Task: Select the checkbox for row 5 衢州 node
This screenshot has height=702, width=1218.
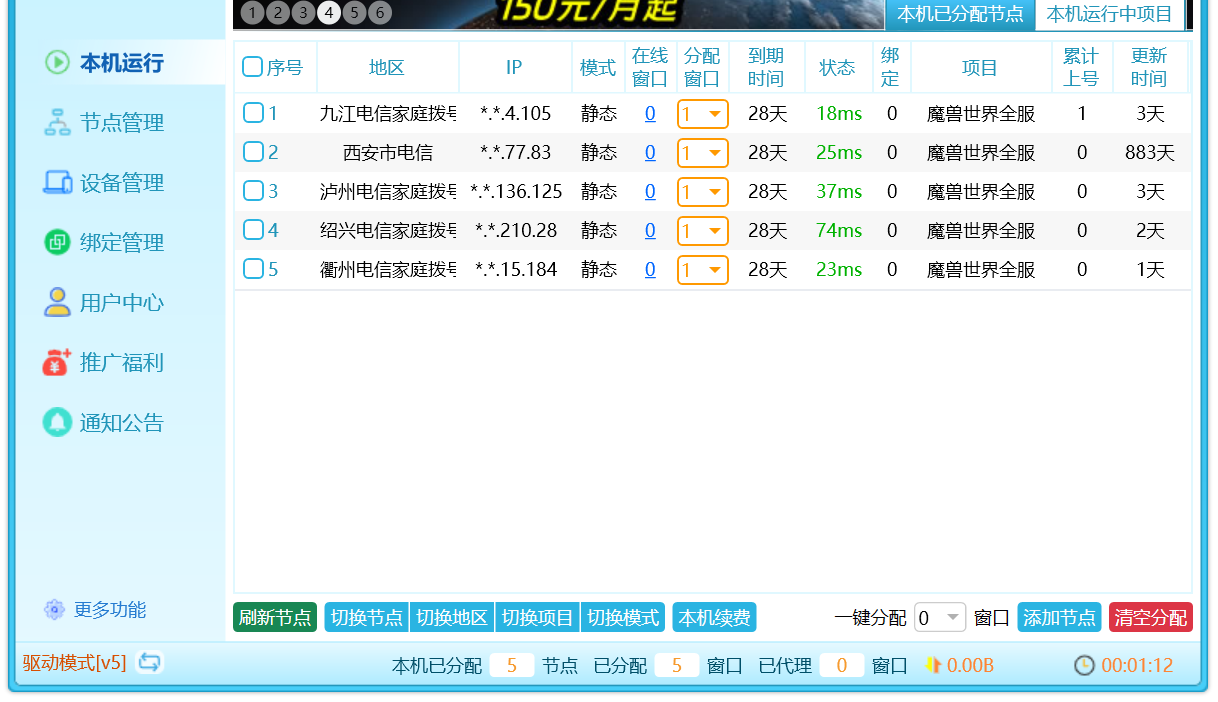Action: click(x=253, y=269)
